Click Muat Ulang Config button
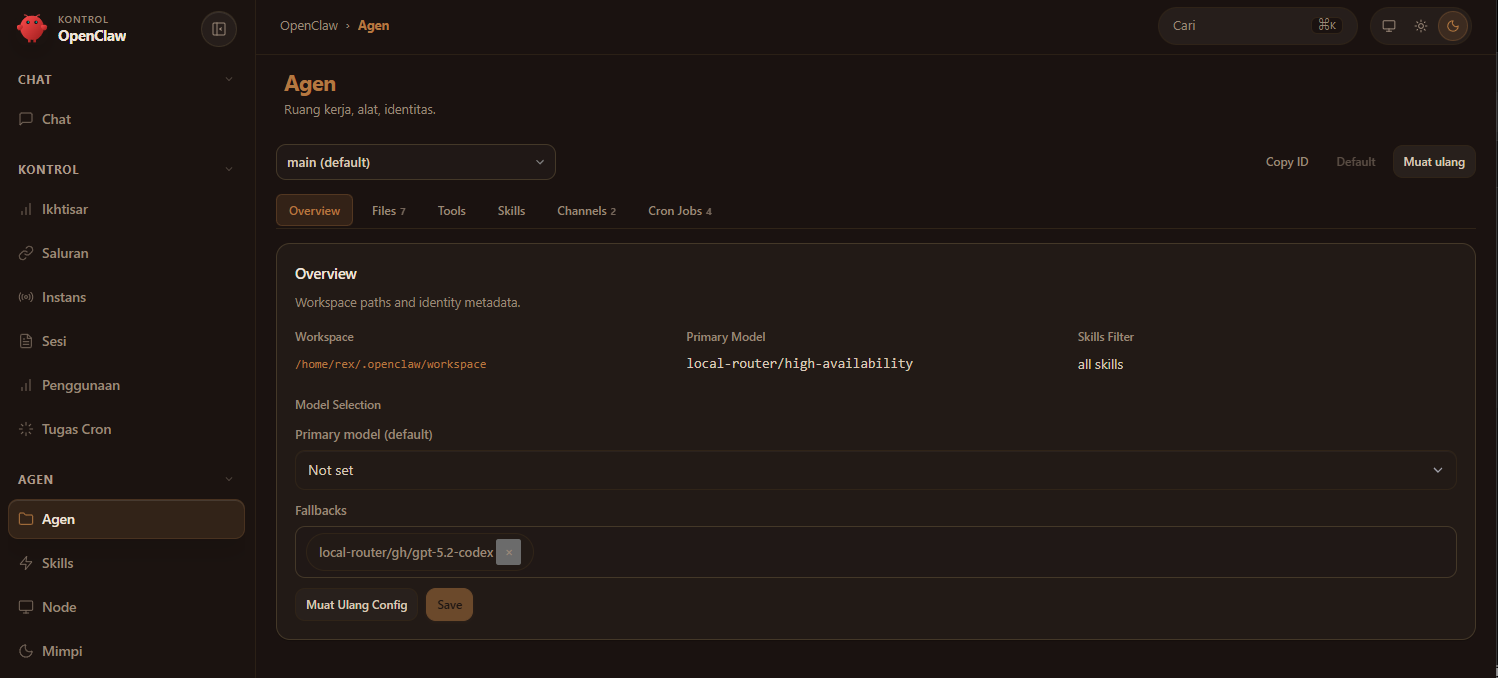 pos(357,604)
